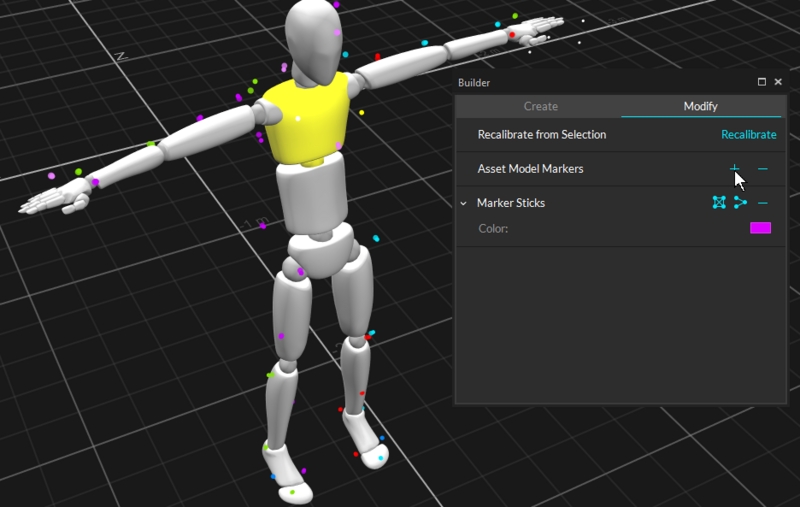Switch to the Create tab
This screenshot has width=800, height=507.
point(540,106)
